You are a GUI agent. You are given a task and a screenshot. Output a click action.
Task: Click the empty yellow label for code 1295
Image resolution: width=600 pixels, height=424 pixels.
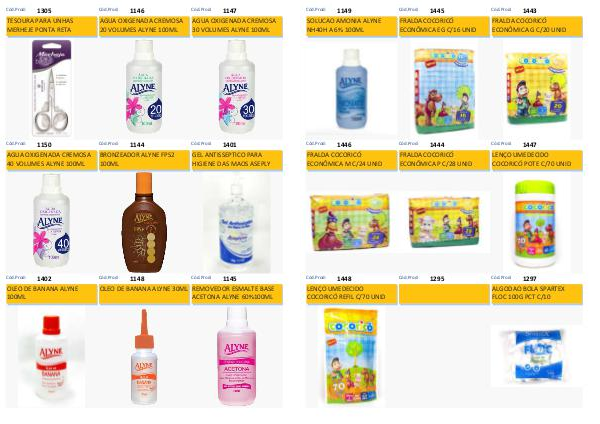point(444,294)
